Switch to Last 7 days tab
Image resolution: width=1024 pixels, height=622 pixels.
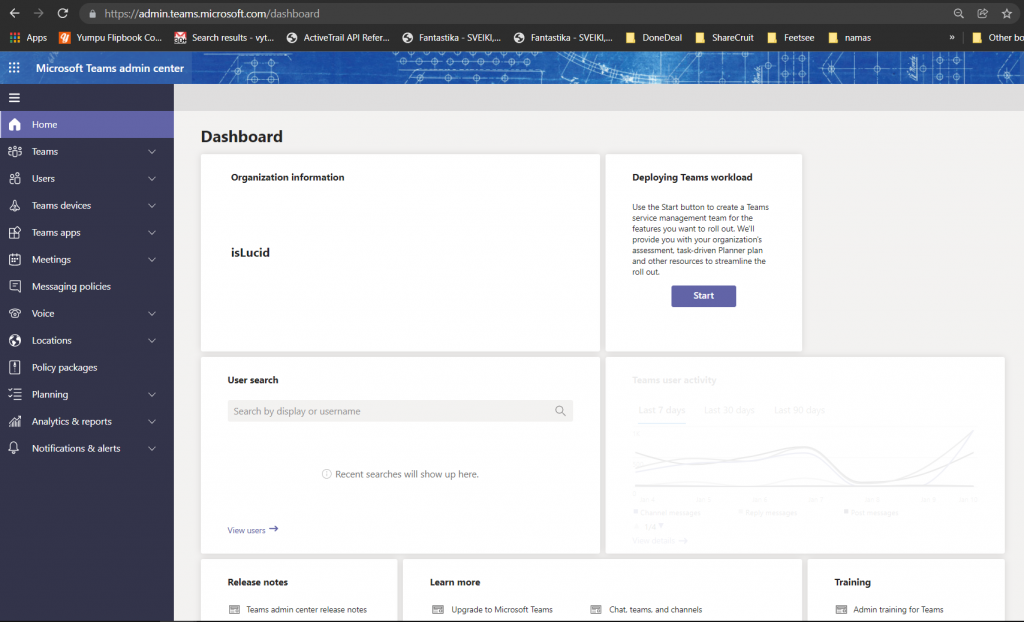tap(662, 410)
